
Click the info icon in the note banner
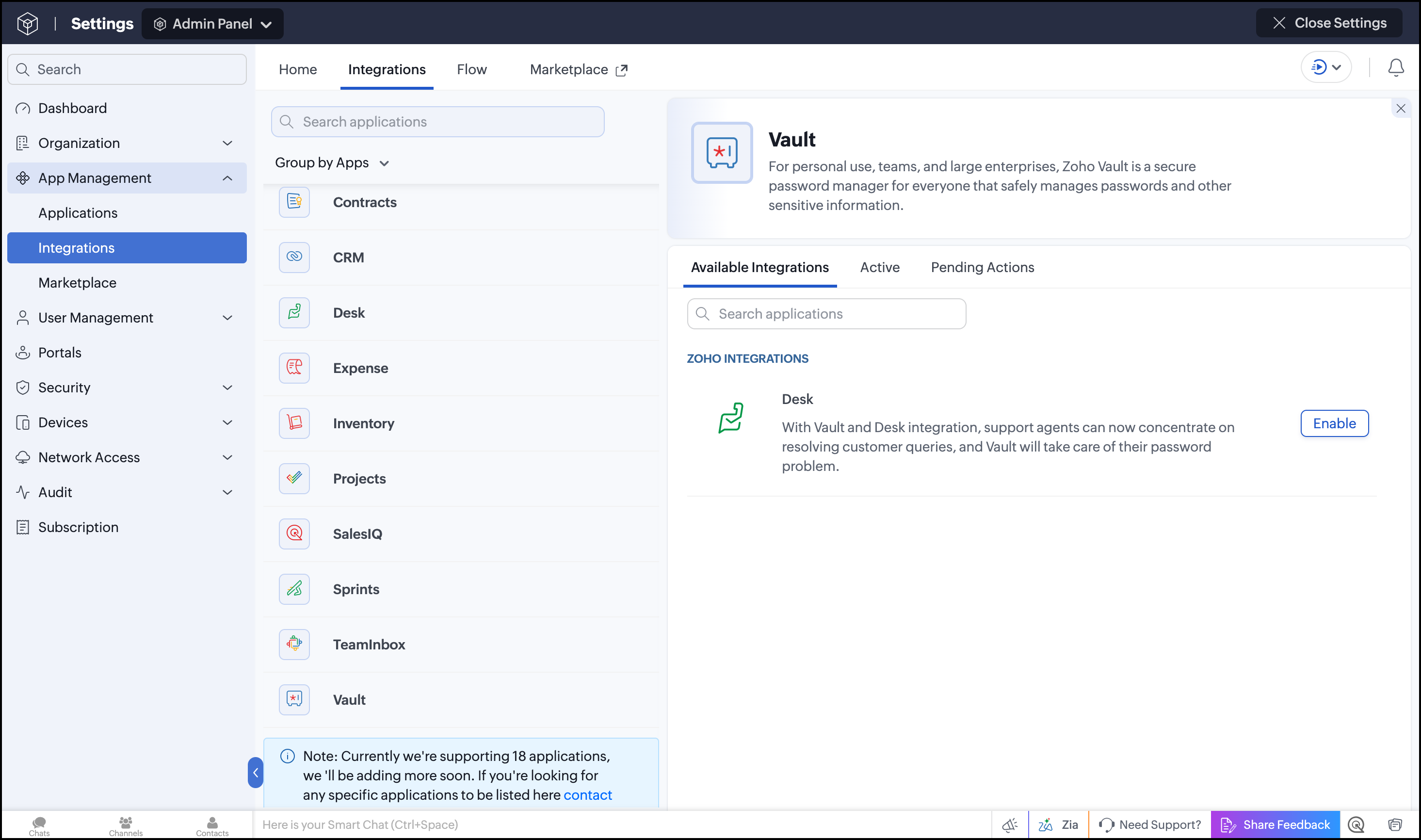pos(288,756)
